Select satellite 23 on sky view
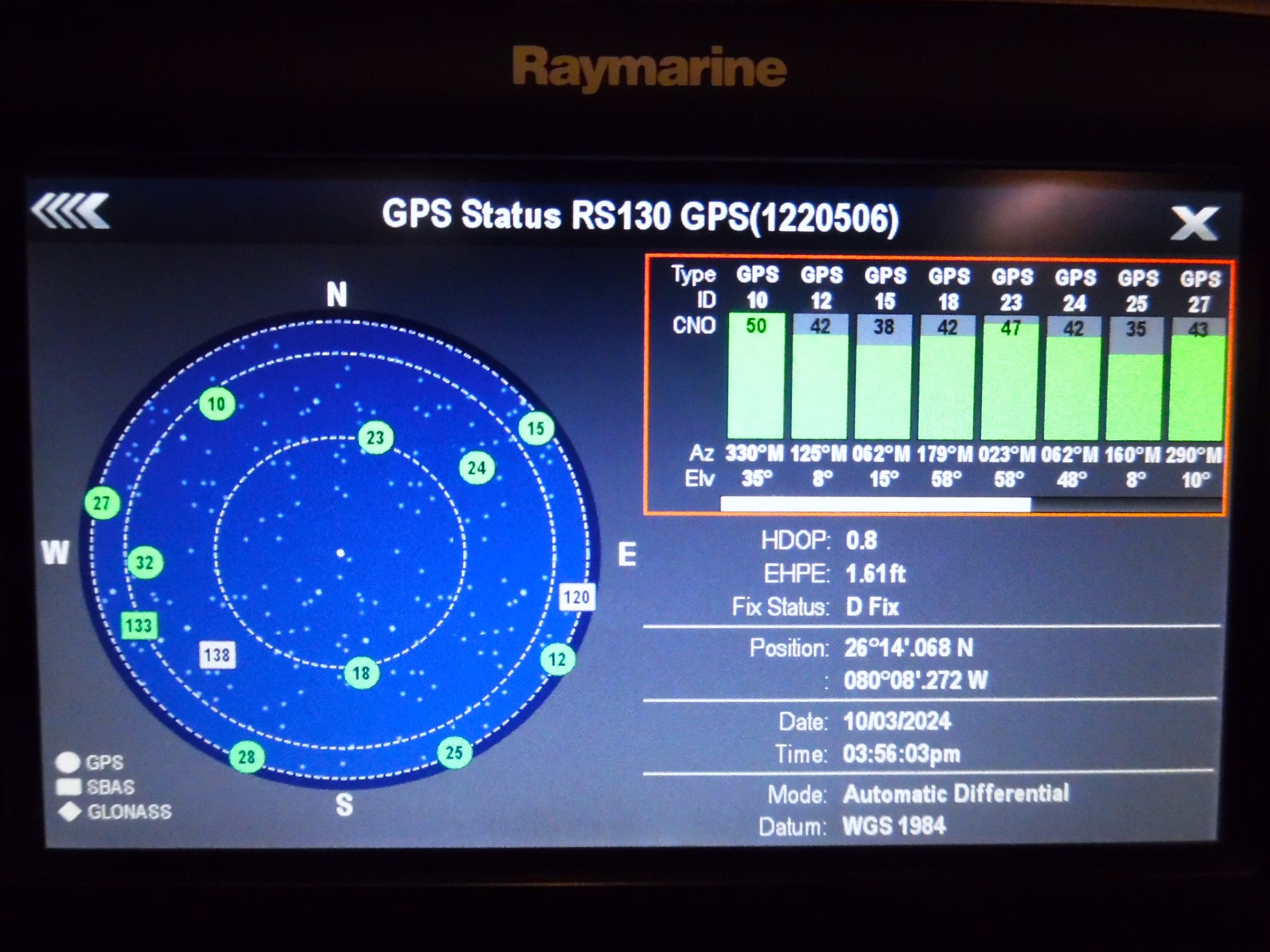Screen dimensions: 1270x952 375,438
